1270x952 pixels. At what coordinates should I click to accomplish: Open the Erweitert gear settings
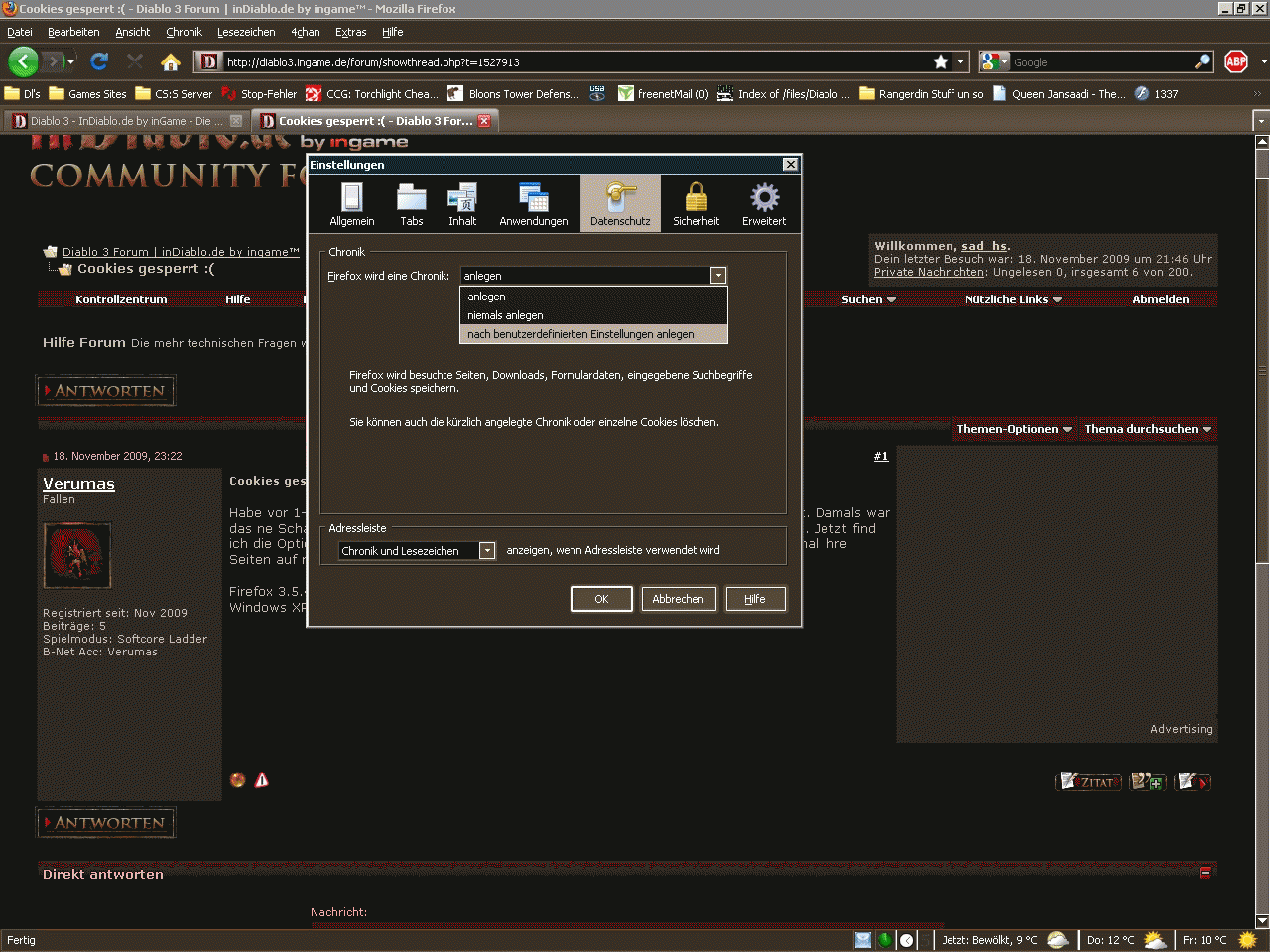(x=764, y=204)
